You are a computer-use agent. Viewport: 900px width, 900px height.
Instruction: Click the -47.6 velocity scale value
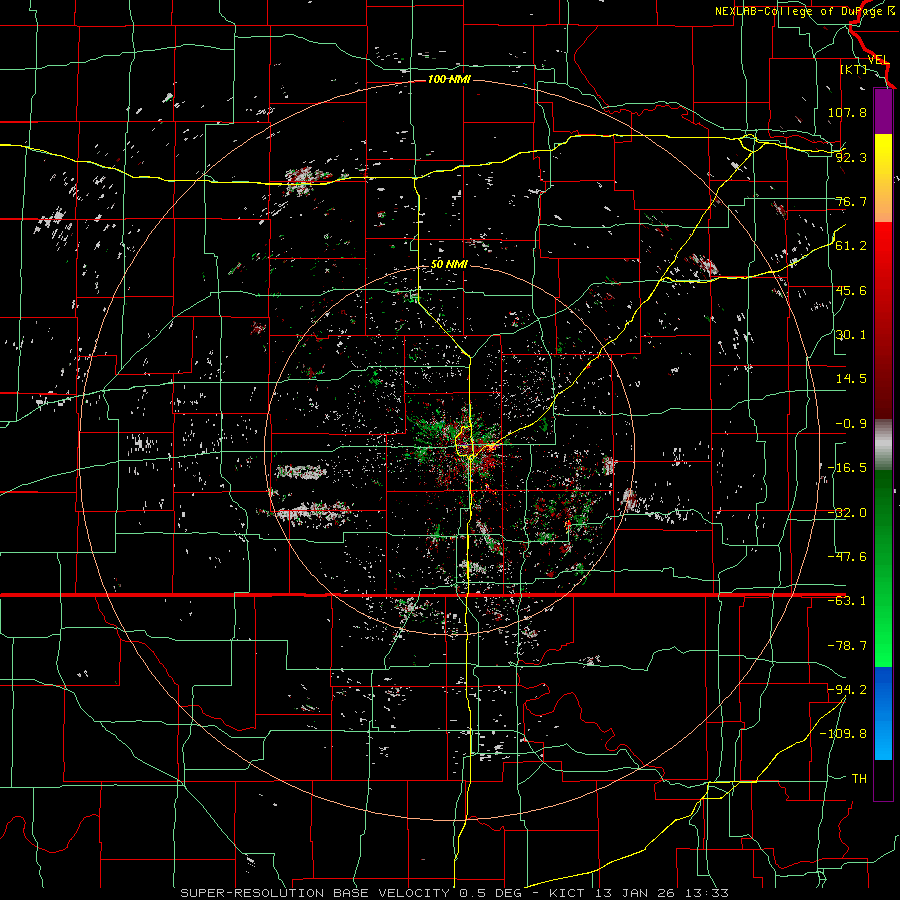(x=847, y=557)
